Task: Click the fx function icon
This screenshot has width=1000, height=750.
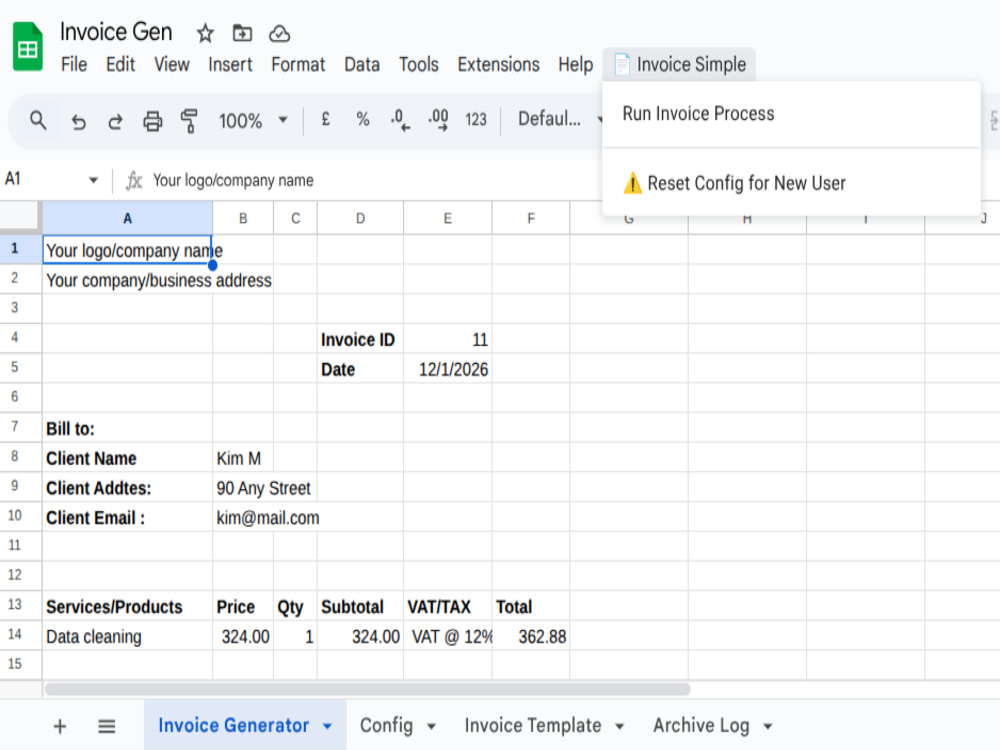Action: (133, 180)
